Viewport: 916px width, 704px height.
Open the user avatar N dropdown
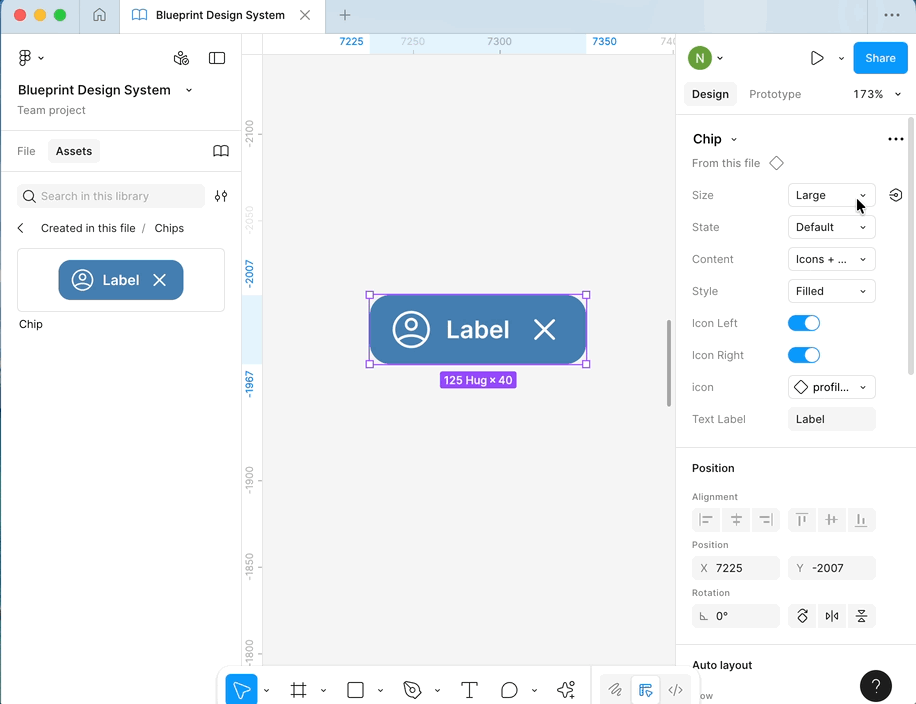pyautogui.click(x=706, y=58)
